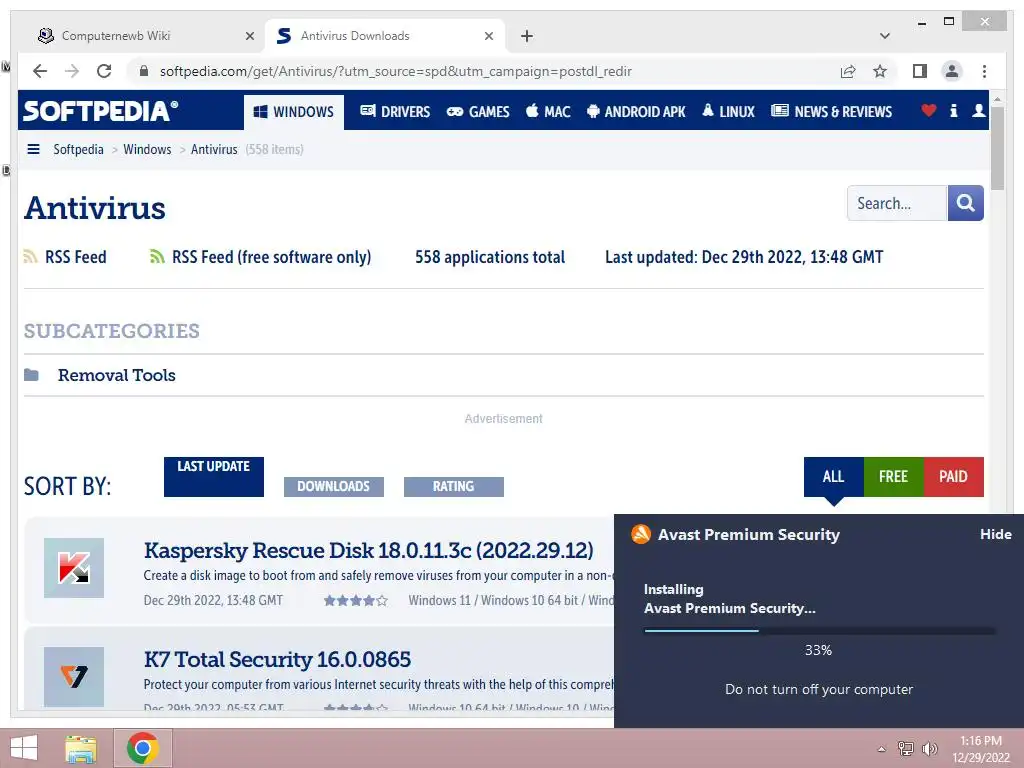Click the Softpedia logo
The width and height of the screenshot is (1024, 768).
tap(100, 111)
